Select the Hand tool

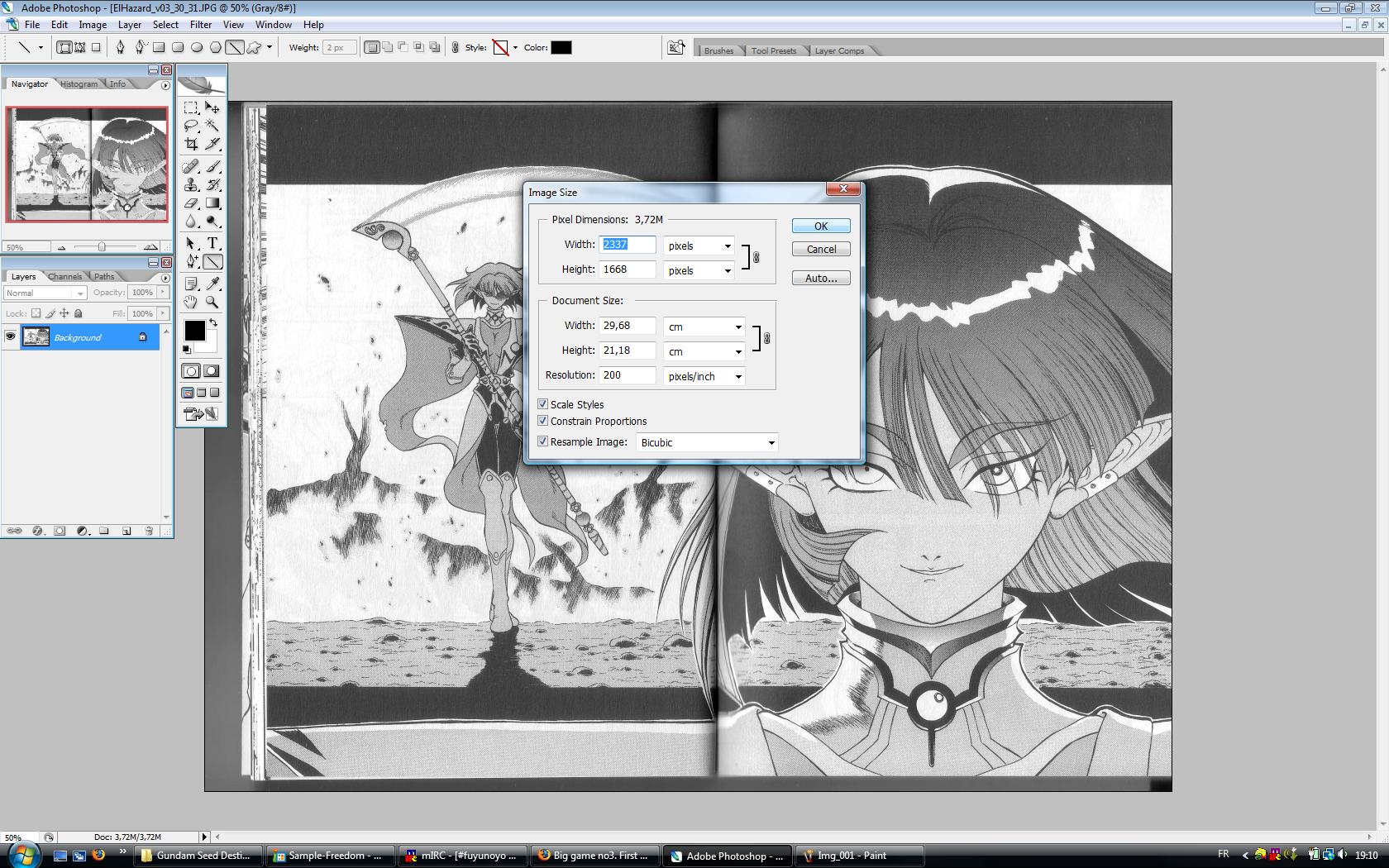coord(191,303)
